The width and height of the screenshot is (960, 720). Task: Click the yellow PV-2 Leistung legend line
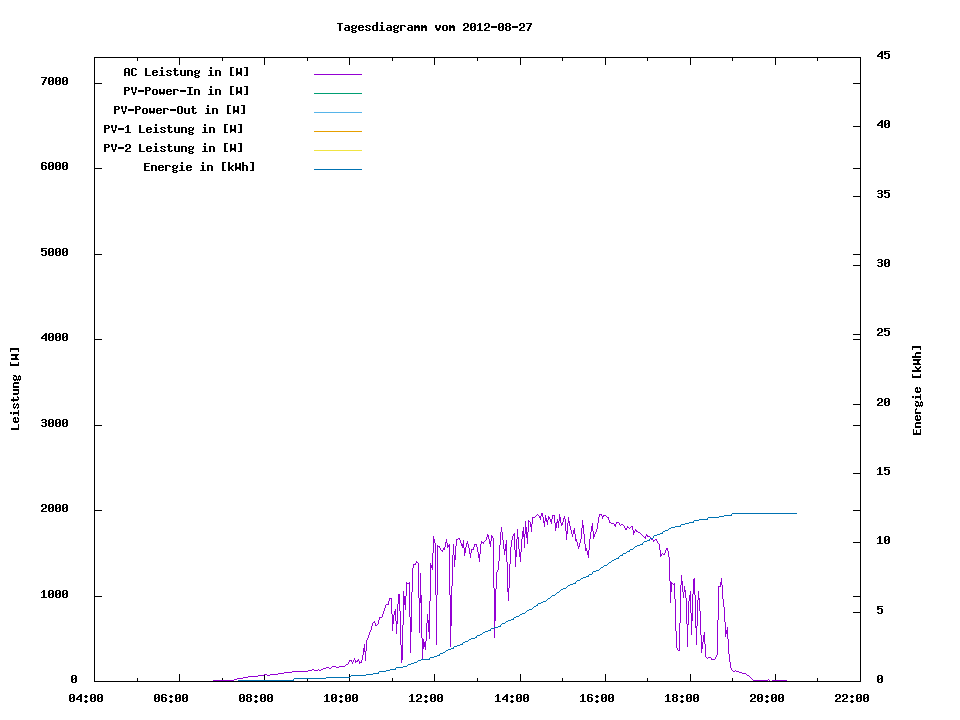coord(337,150)
